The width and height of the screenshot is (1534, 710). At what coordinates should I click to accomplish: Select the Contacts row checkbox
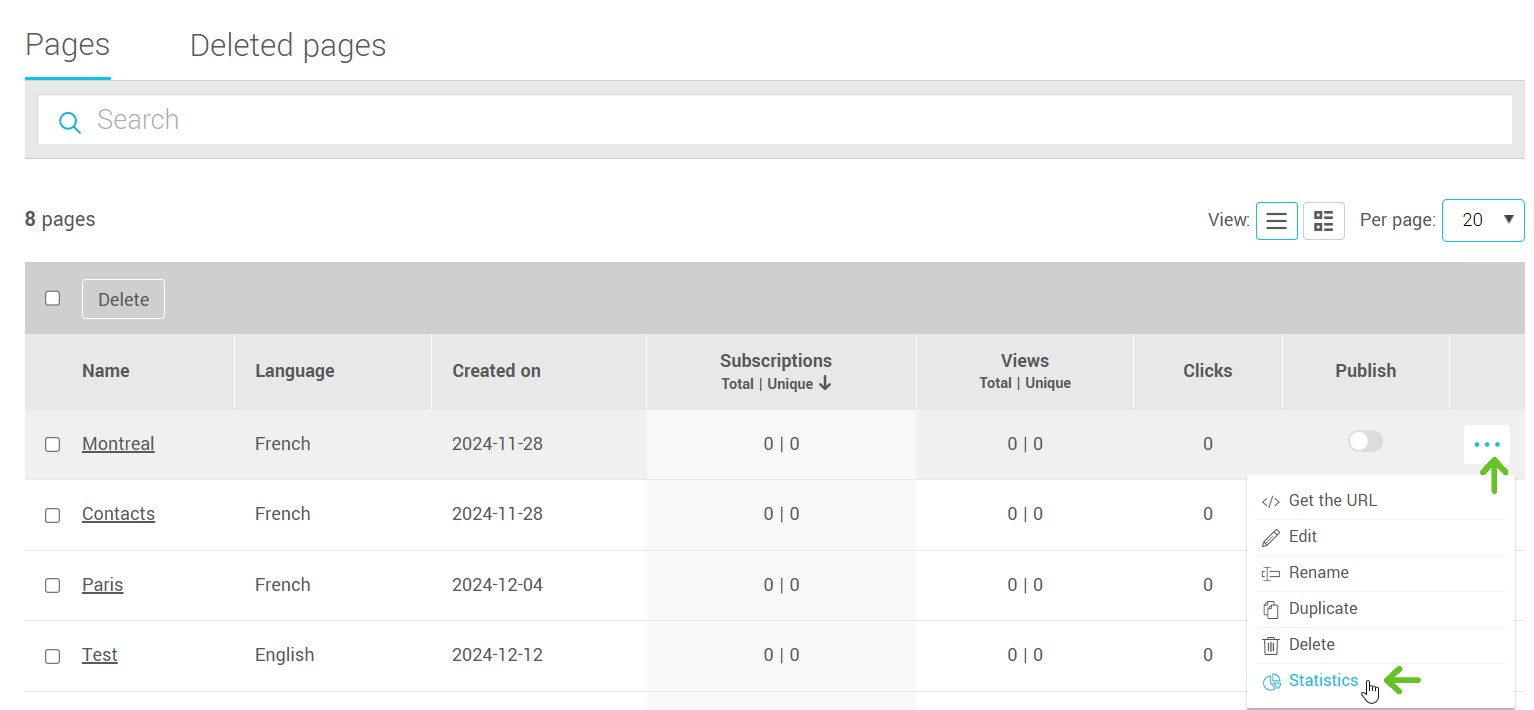53,515
